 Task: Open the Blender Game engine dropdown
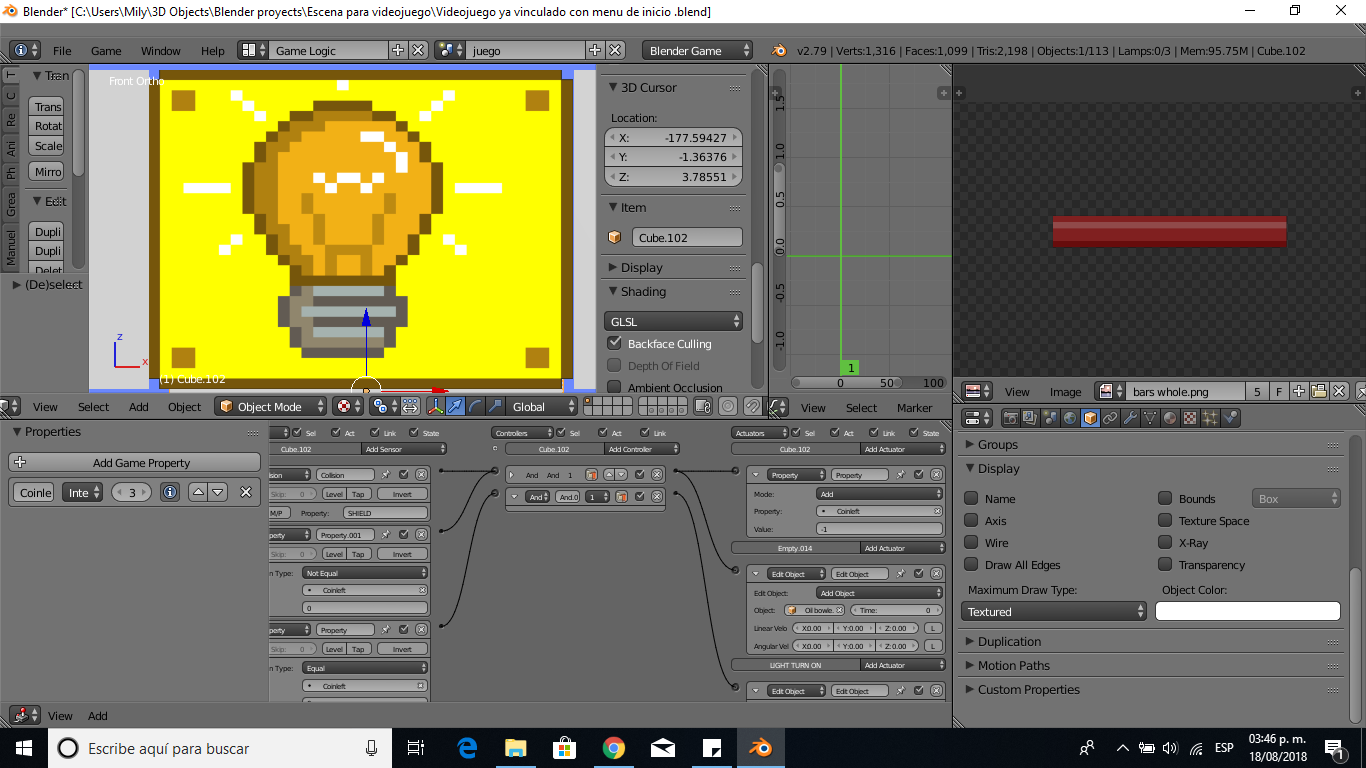click(x=697, y=50)
